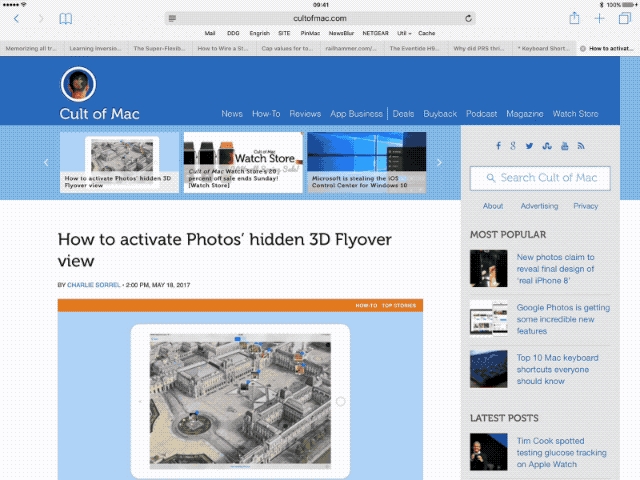640x480 pixels.
Task: Open a new tab with plus icon
Action: click(x=599, y=18)
